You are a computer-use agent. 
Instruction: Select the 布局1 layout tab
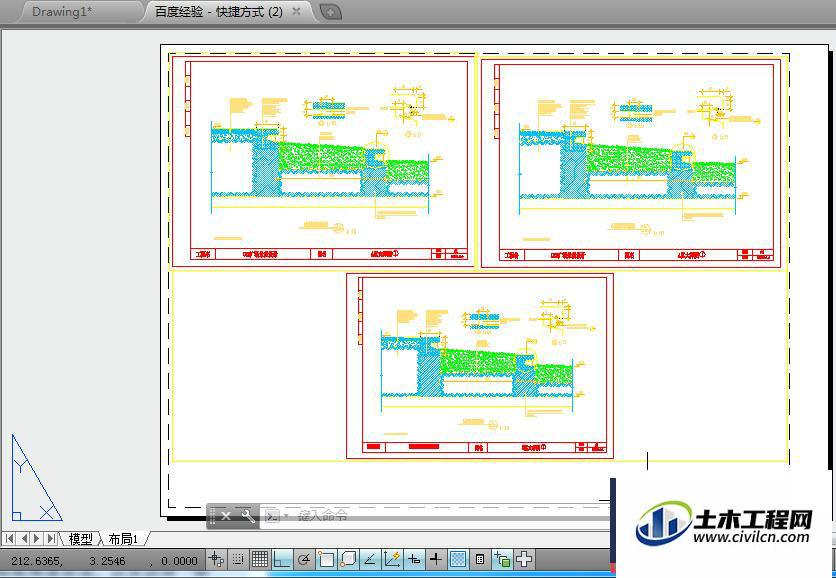pyautogui.click(x=123, y=539)
